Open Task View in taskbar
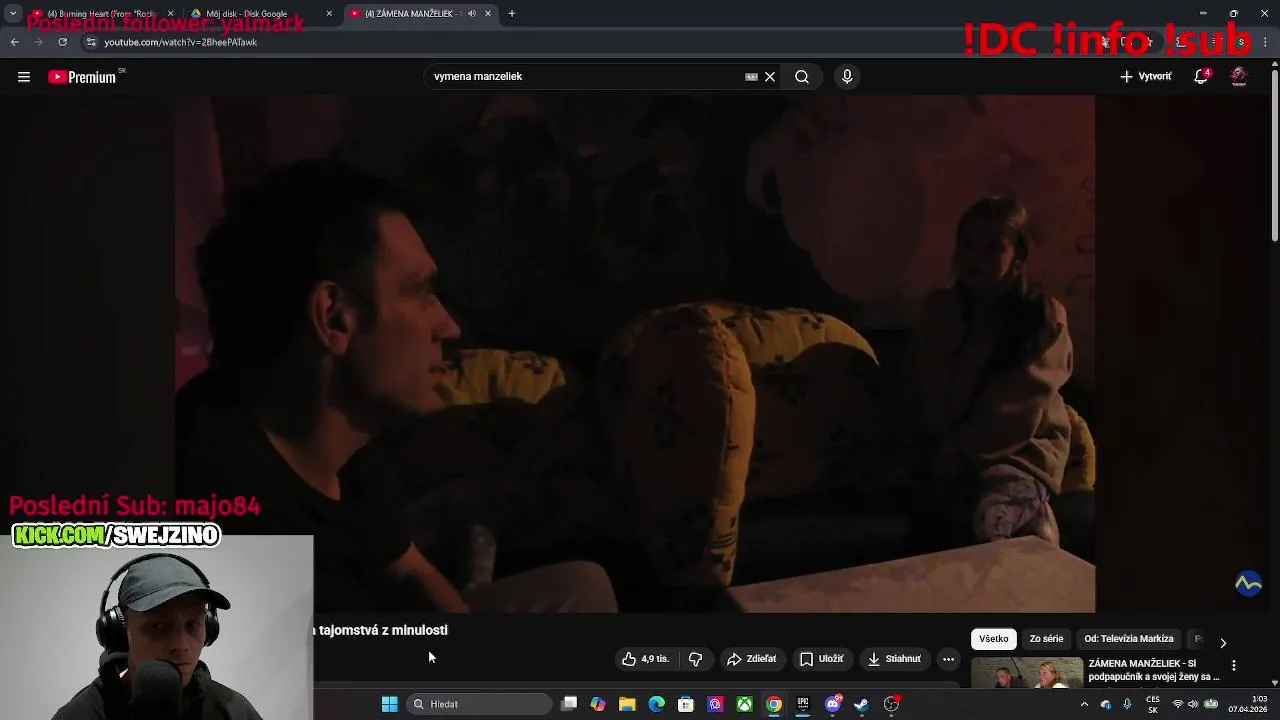The image size is (1280, 720). (569, 704)
